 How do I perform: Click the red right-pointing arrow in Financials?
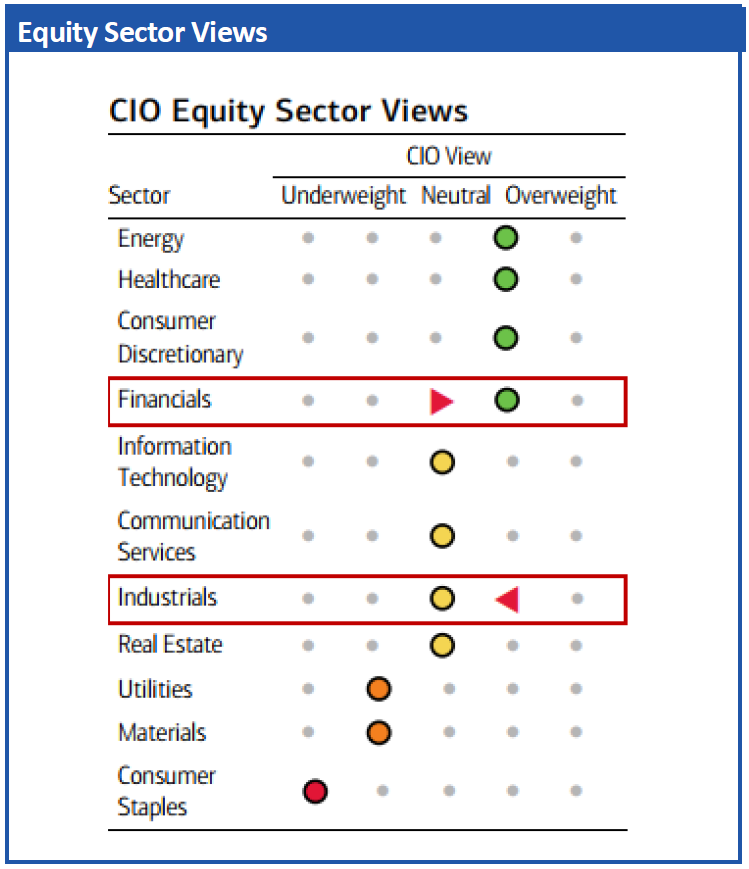pos(441,401)
